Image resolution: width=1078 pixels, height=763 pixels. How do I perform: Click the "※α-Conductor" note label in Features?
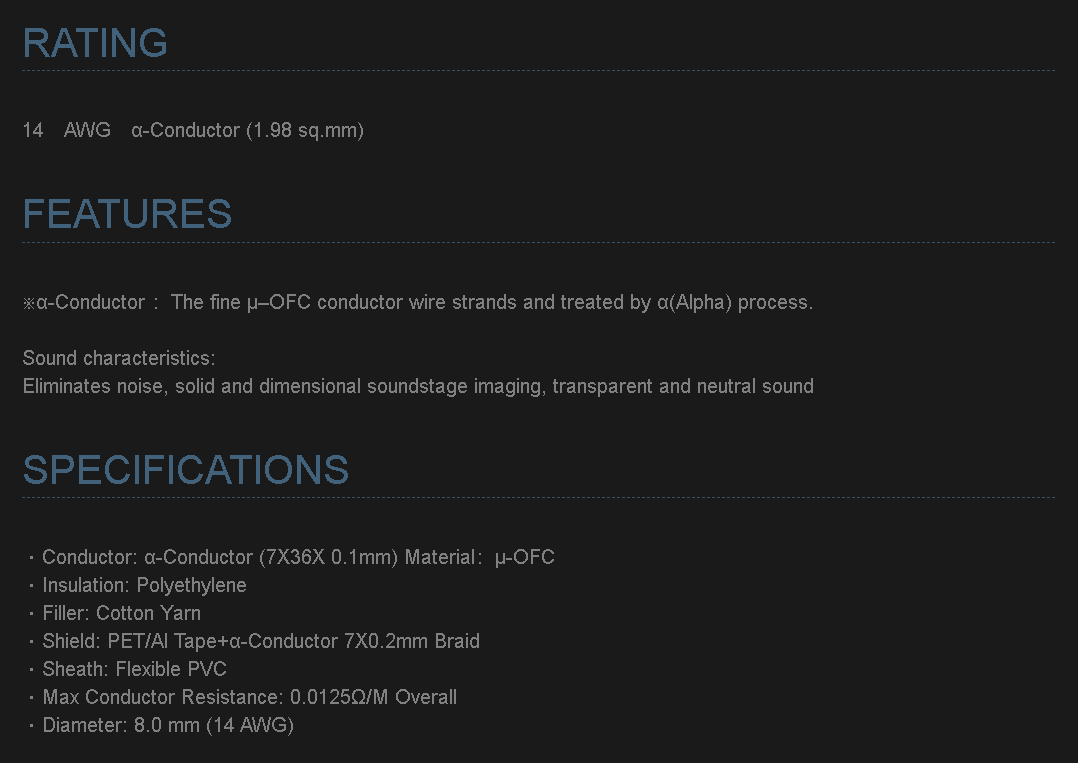84,302
